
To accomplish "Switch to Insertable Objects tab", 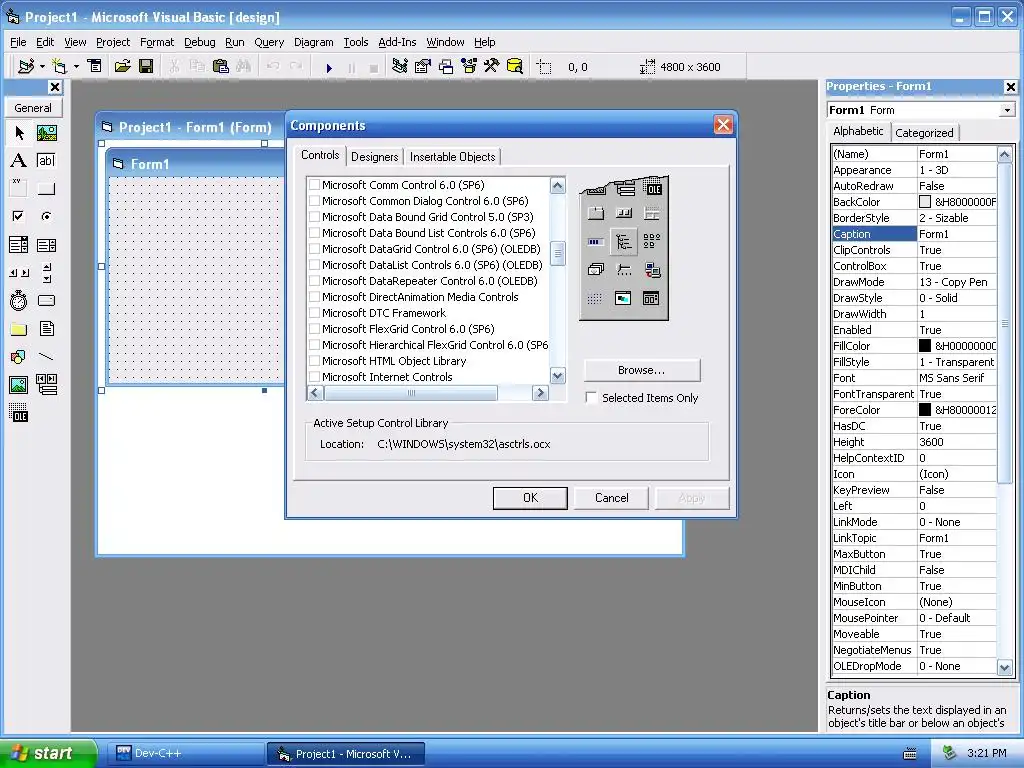I will 453,157.
